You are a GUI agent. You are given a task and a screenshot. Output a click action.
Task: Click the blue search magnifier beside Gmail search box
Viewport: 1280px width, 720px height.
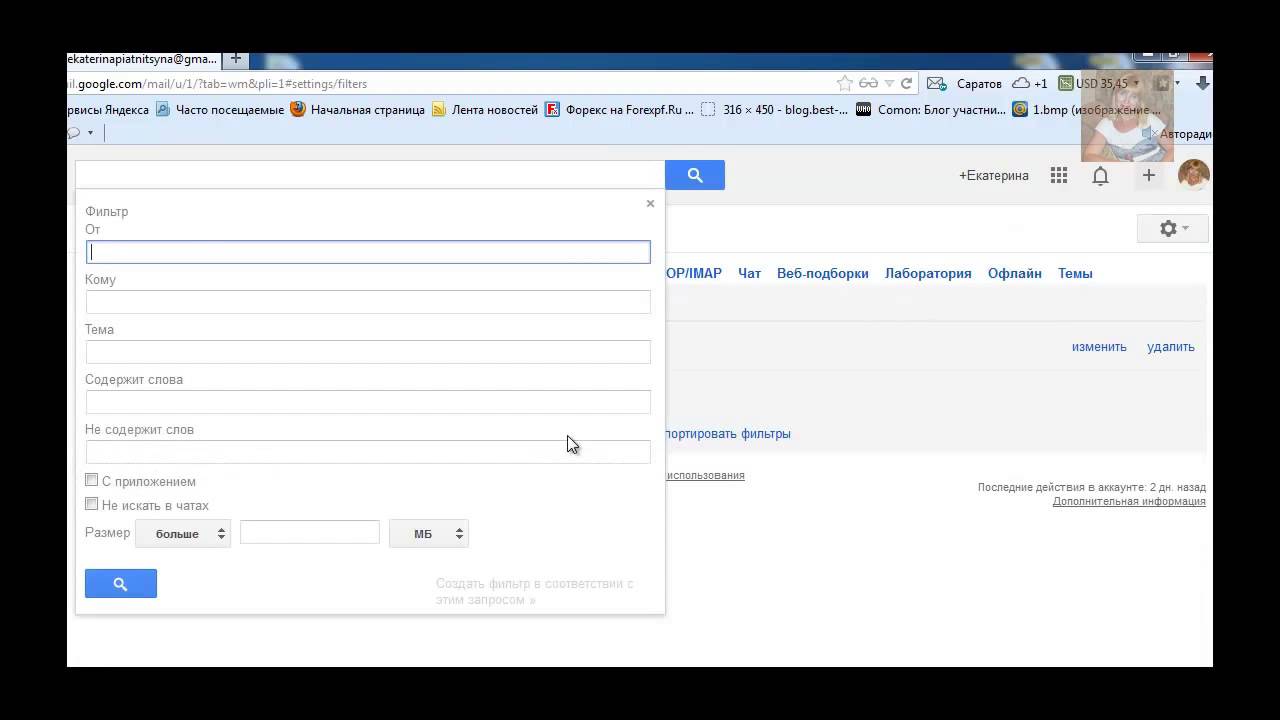(x=695, y=175)
